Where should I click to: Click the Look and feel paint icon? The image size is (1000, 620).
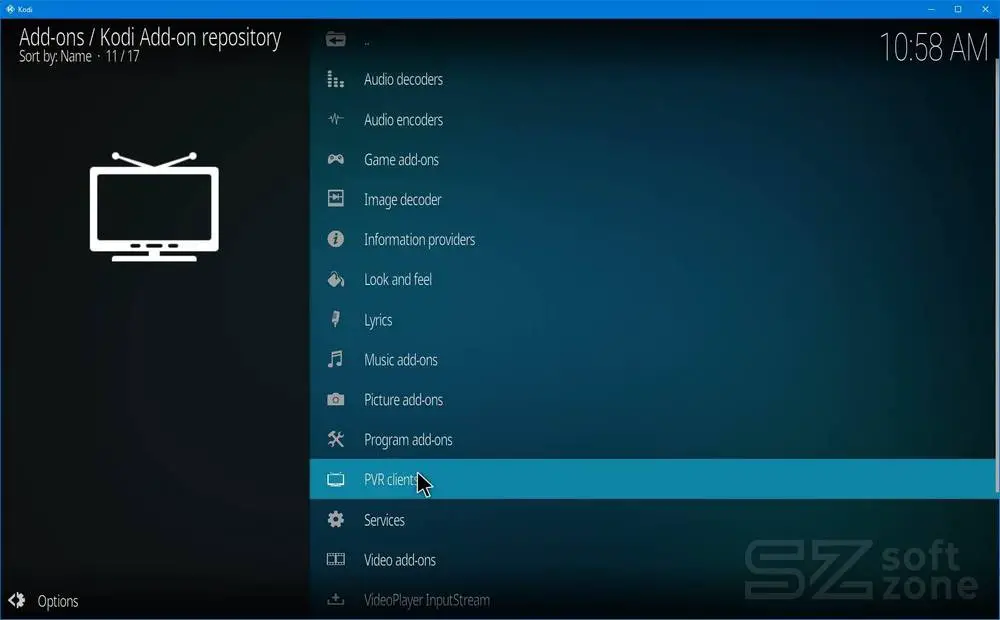tap(335, 279)
